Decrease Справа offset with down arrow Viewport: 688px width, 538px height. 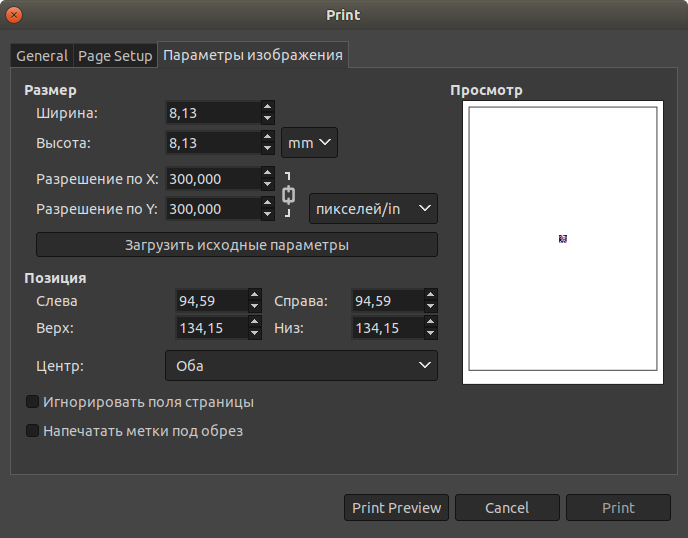431,307
